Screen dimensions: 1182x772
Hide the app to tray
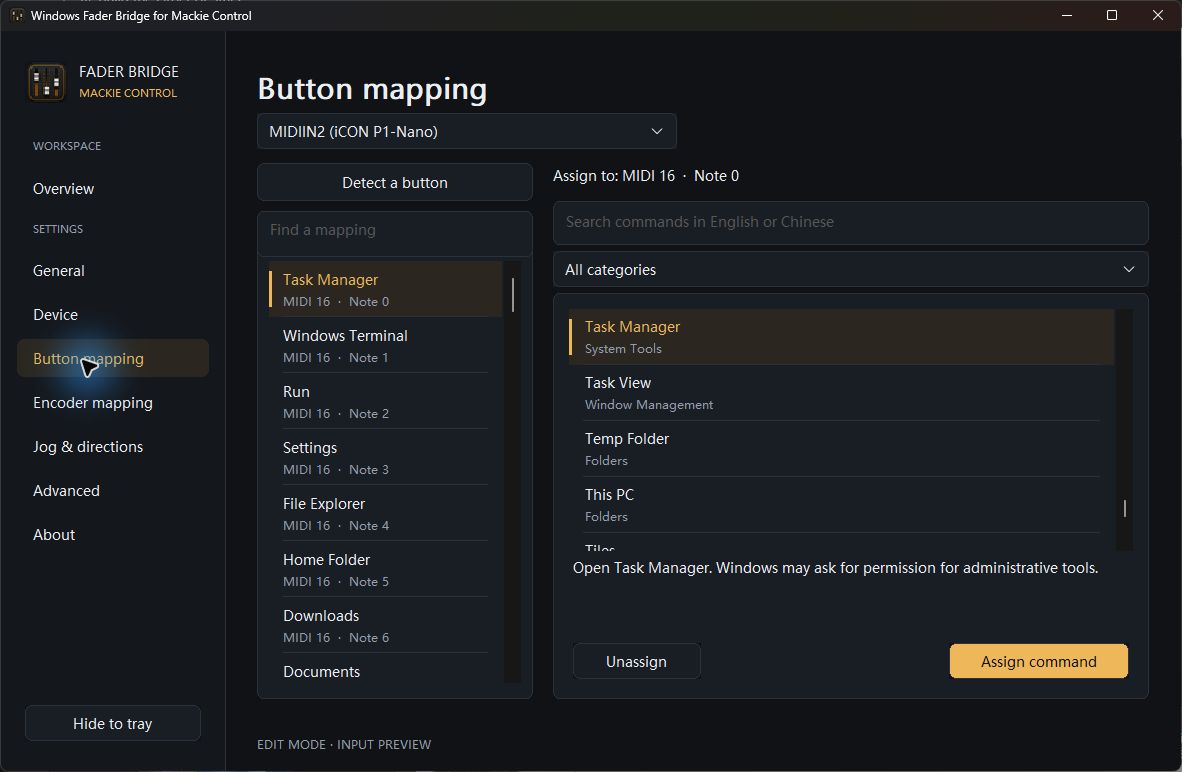point(112,724)
